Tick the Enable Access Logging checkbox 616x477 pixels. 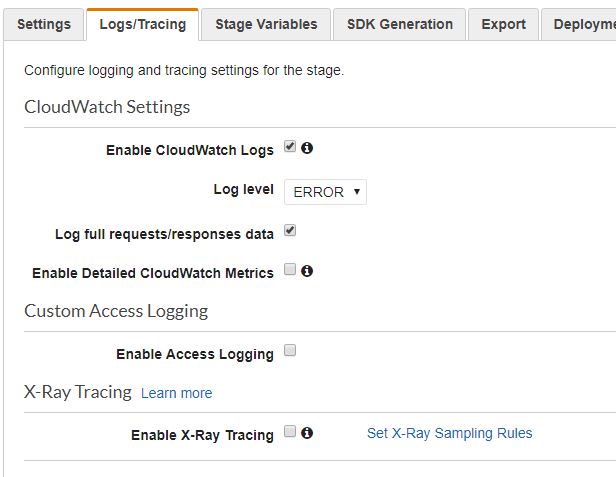[290, 351]
